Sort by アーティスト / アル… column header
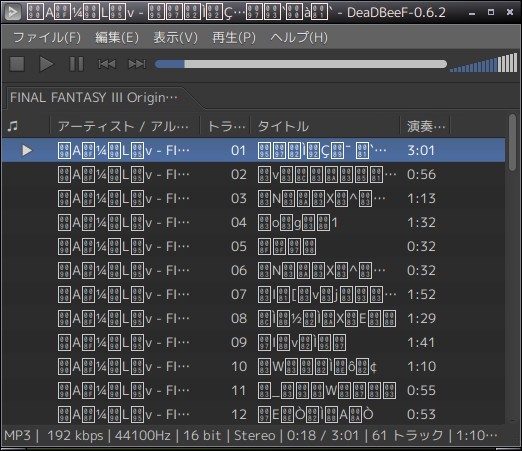The height and width of the screenshot is (451, 522). pos(125,126)
